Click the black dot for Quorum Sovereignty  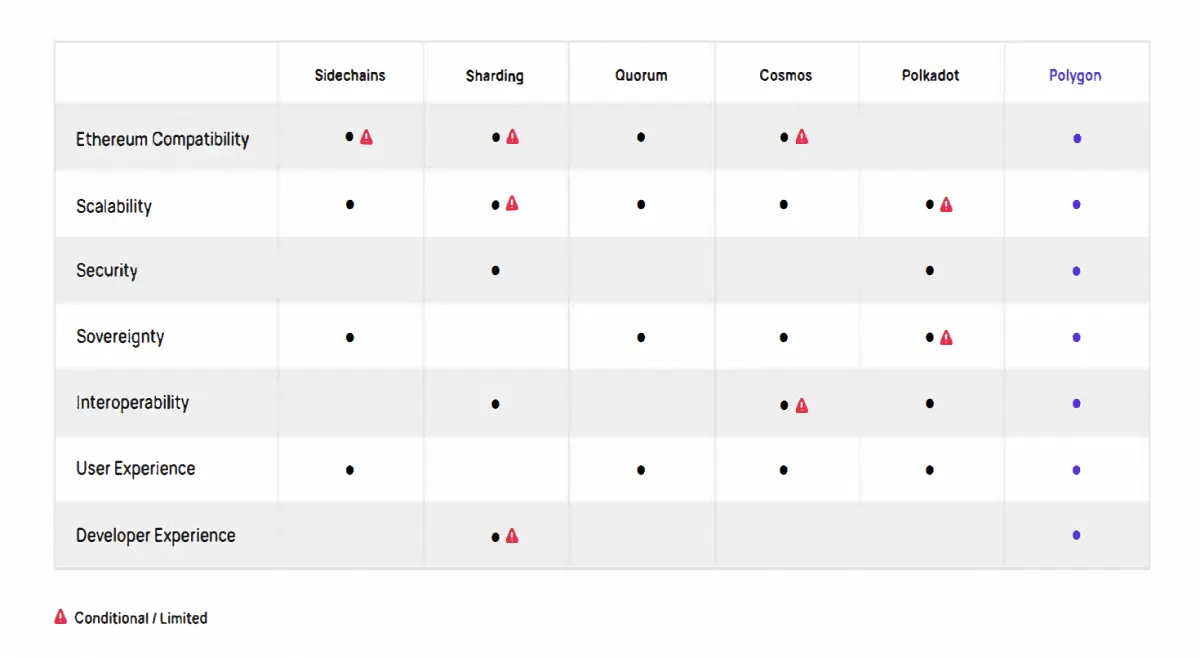pyautogui.click(x=641, y=338)
